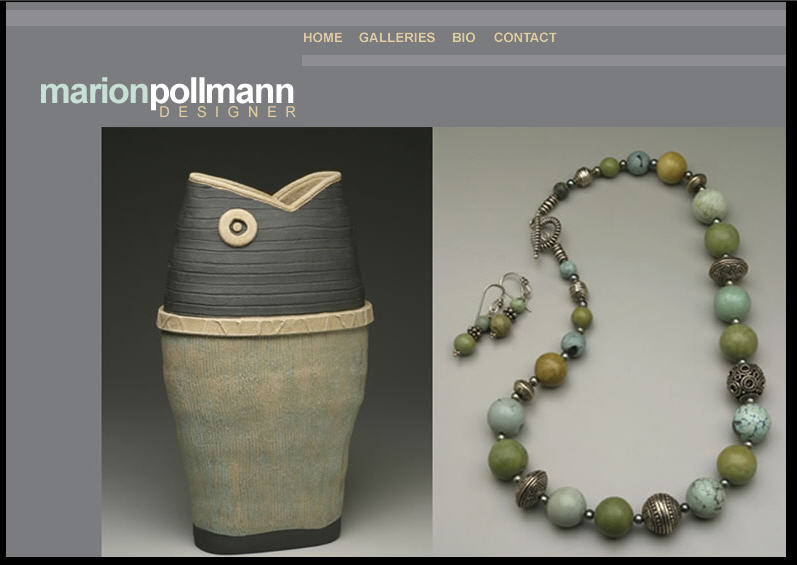
Task: Click the silver filigree bead on the necklace
Action: pyautogui.click(x=746, y=382)
